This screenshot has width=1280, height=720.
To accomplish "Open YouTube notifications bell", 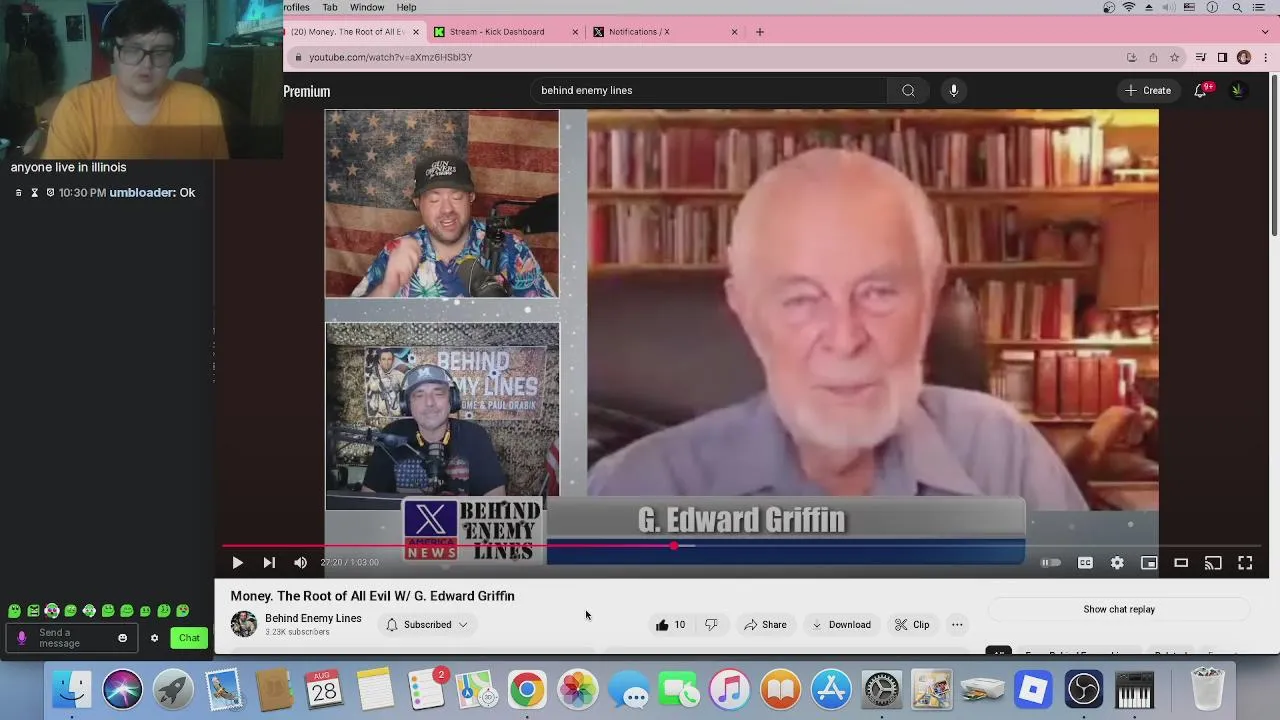I will (x=1201, y=90).
